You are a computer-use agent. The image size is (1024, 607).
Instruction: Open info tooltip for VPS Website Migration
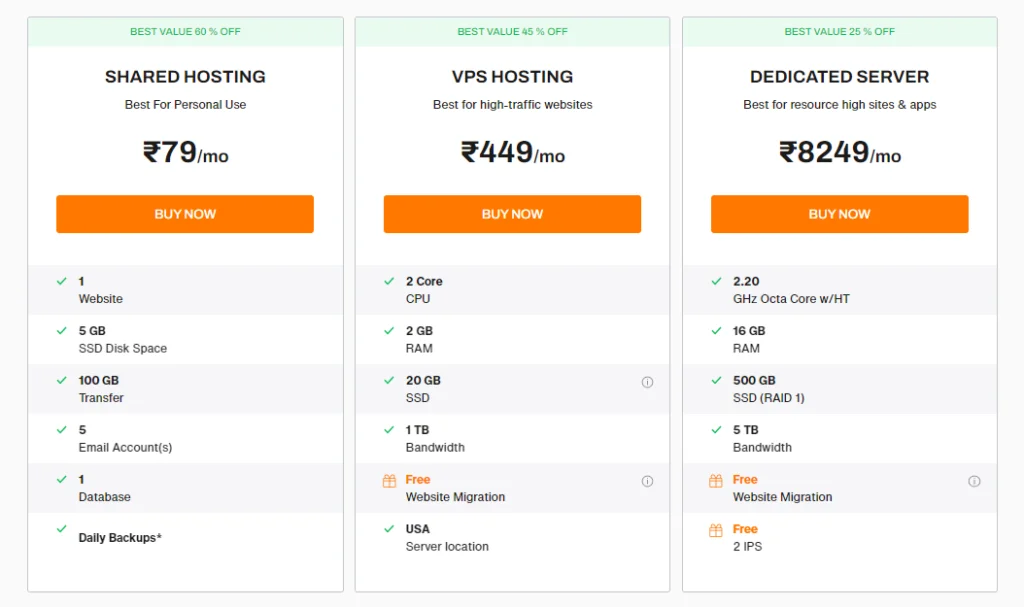[647, 482]
